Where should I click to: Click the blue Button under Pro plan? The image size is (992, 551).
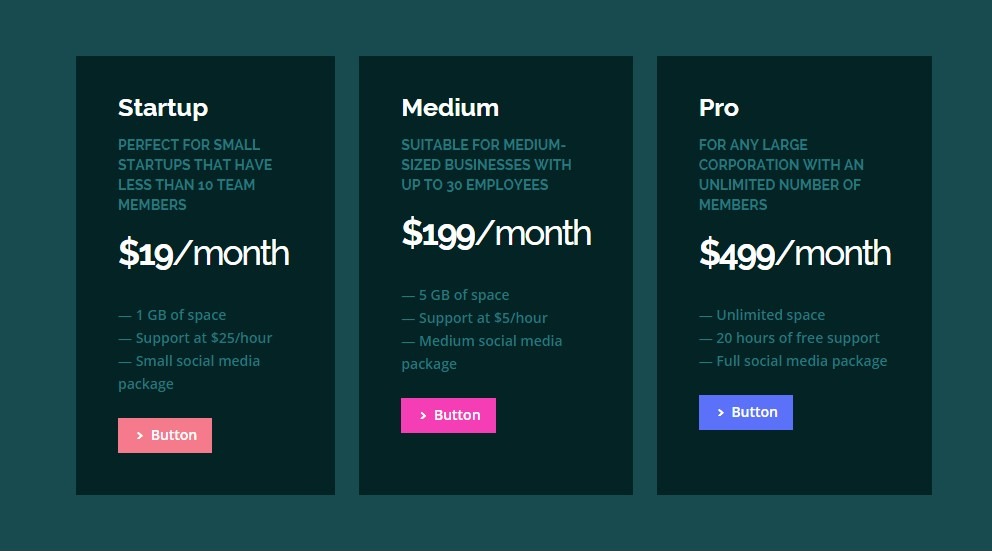(745, 412)
